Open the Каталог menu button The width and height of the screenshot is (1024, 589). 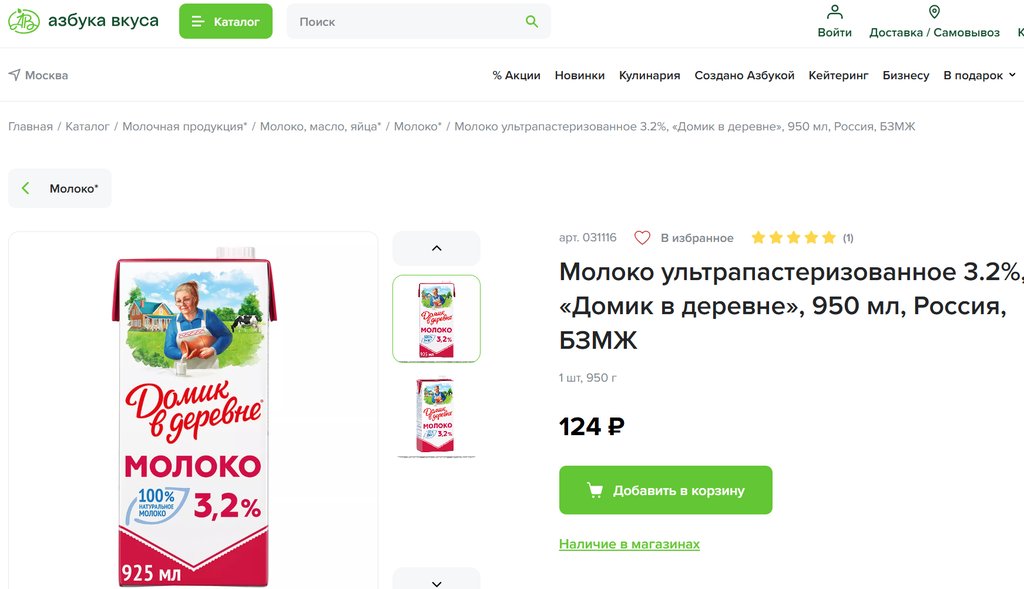click(x=225, y=21)
